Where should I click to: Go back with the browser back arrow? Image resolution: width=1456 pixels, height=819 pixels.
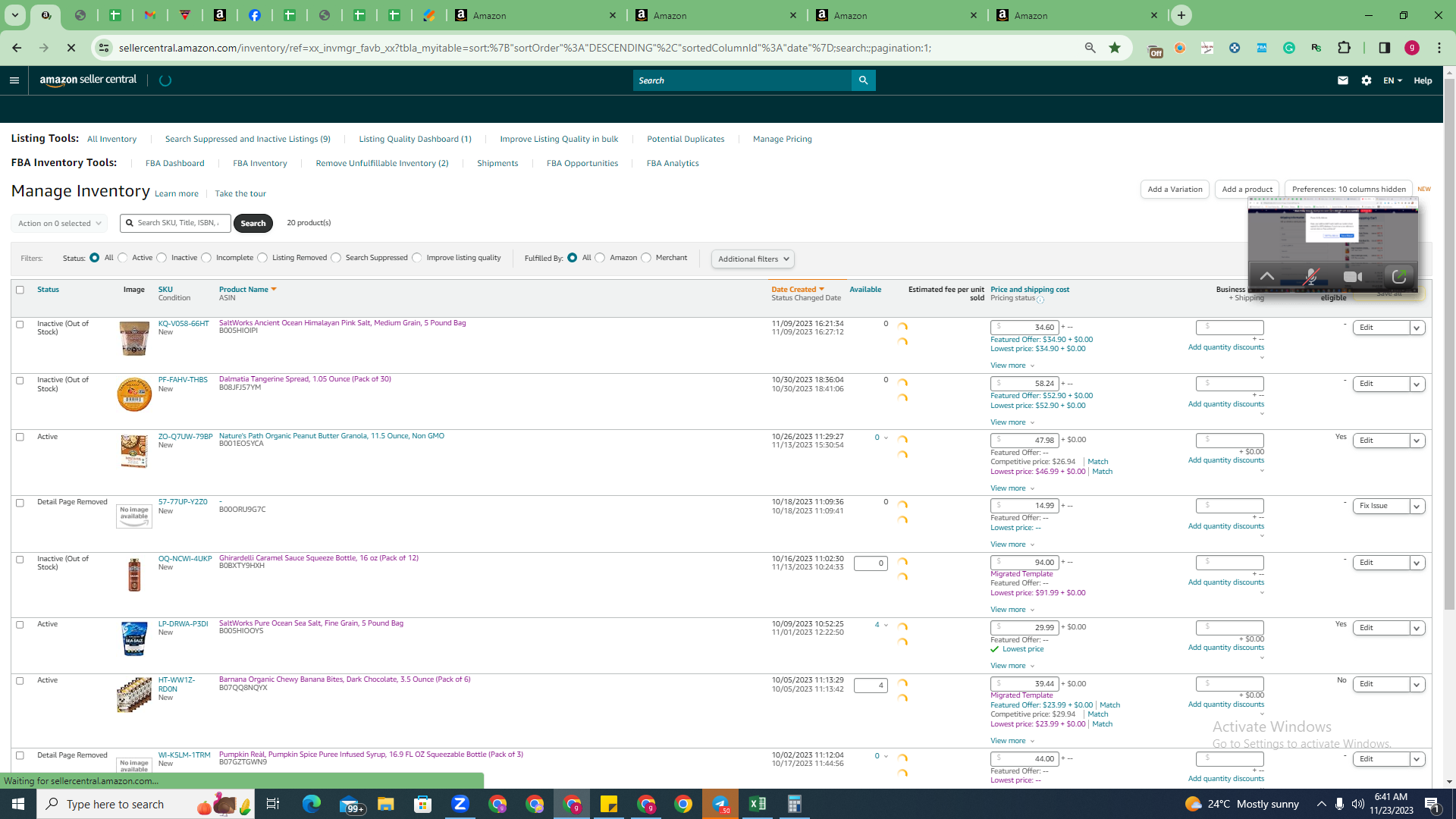pyautogui.click(x=17, y=48)
